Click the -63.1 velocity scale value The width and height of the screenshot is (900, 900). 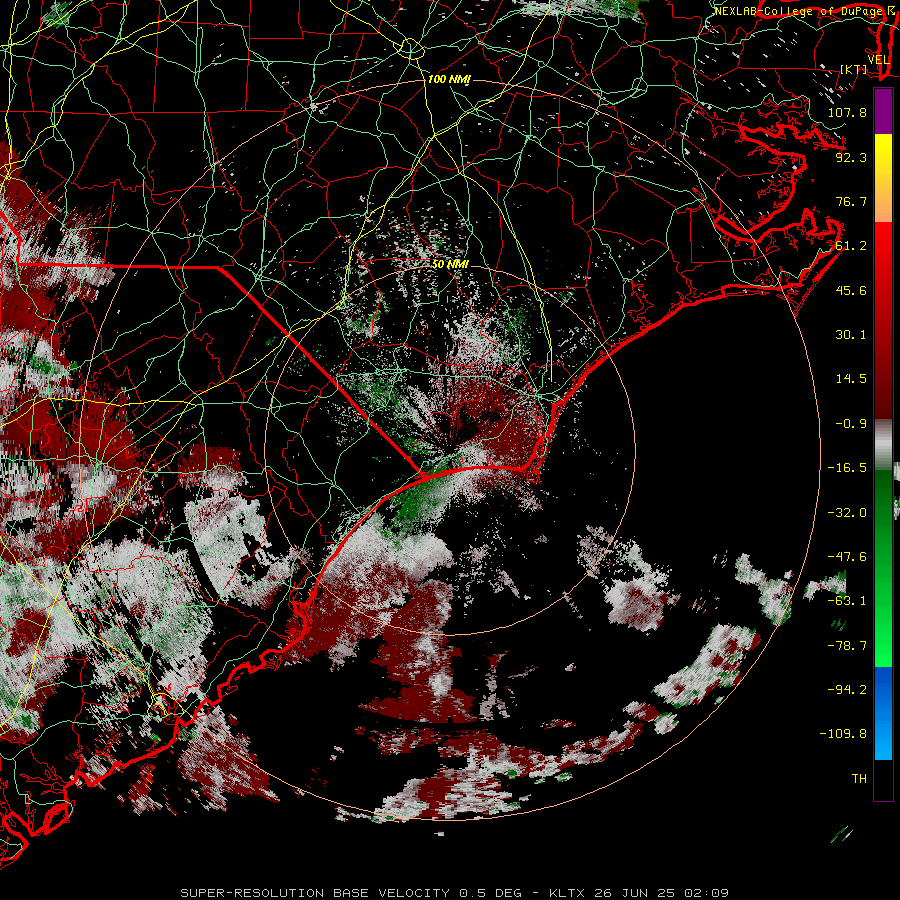847,601
